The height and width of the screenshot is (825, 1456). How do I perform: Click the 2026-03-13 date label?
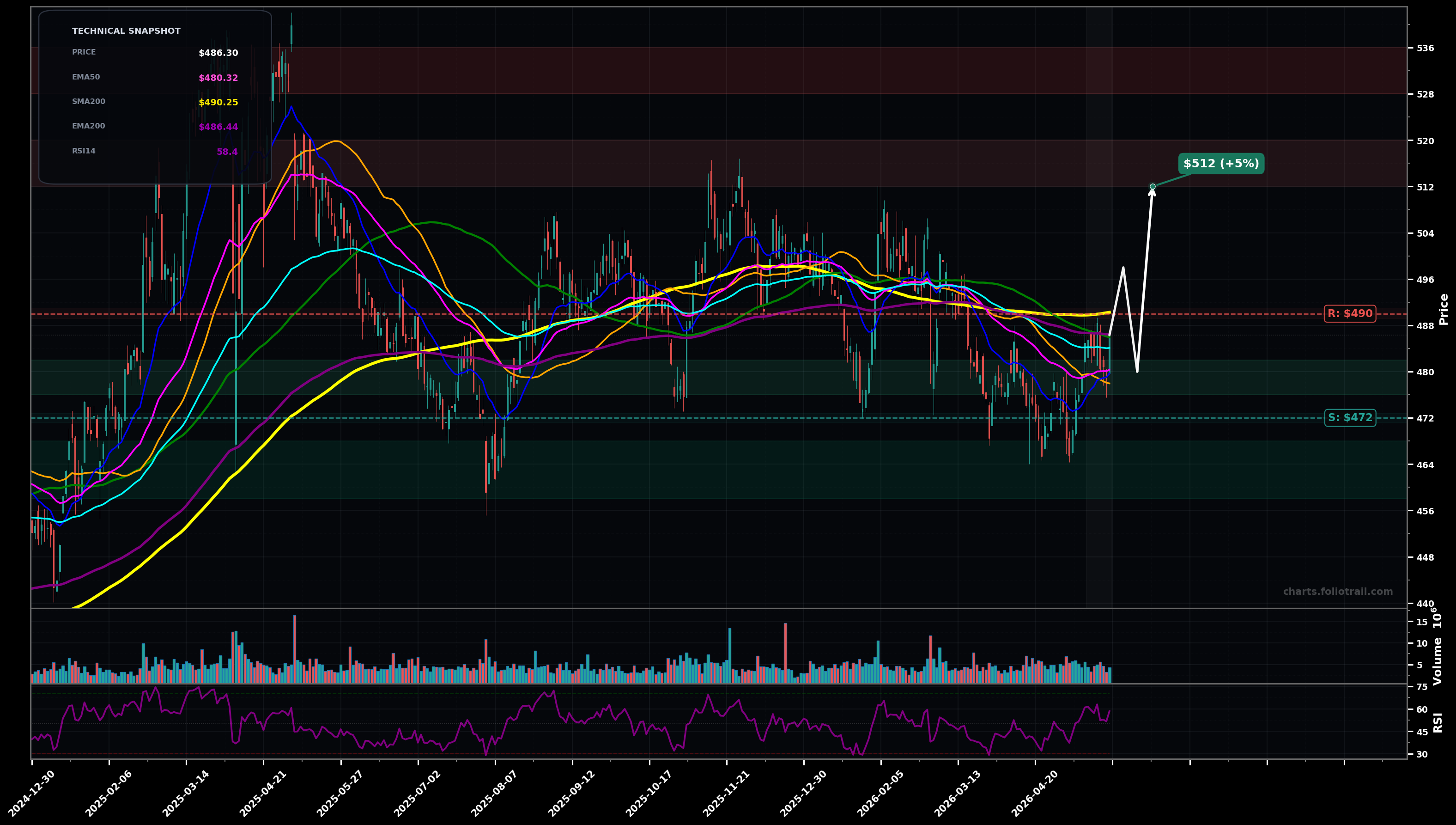pos(957,793)
